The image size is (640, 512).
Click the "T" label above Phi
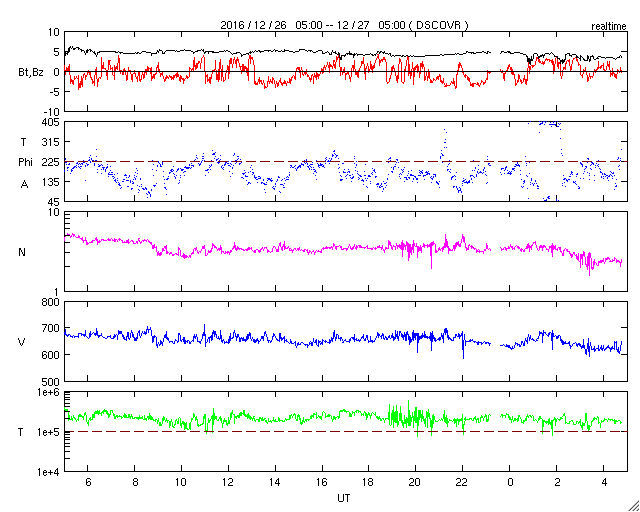24,142
